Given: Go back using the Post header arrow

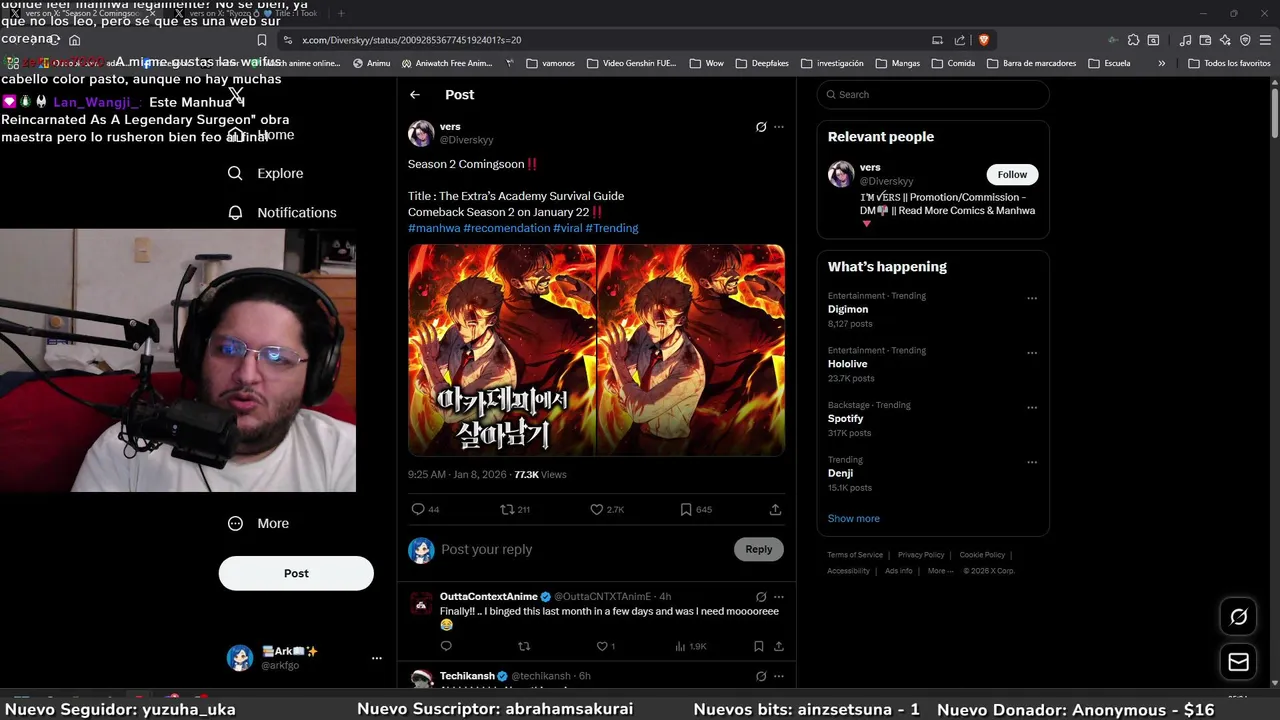Looking at the screenshot, I should coord(415,95).
